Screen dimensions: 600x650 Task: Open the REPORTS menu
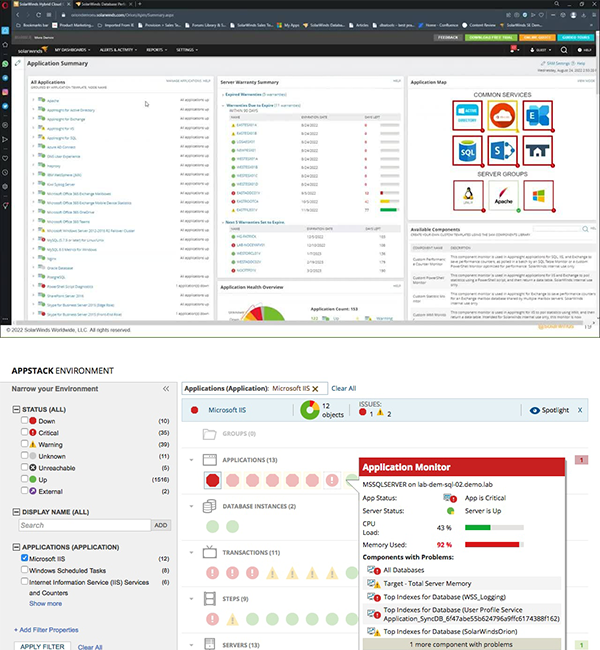coord(156,50)
